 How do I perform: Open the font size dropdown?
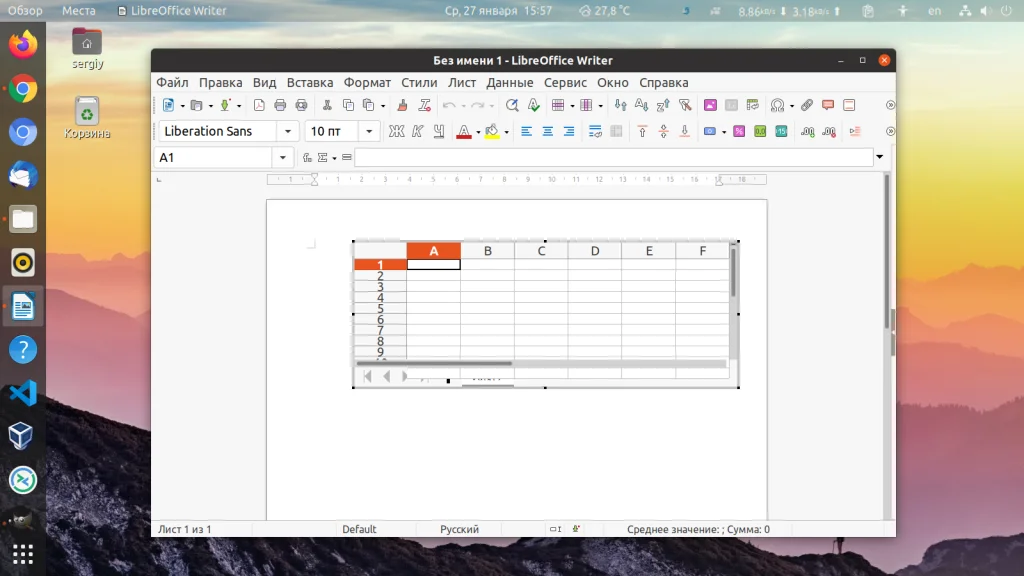(368, 130)
